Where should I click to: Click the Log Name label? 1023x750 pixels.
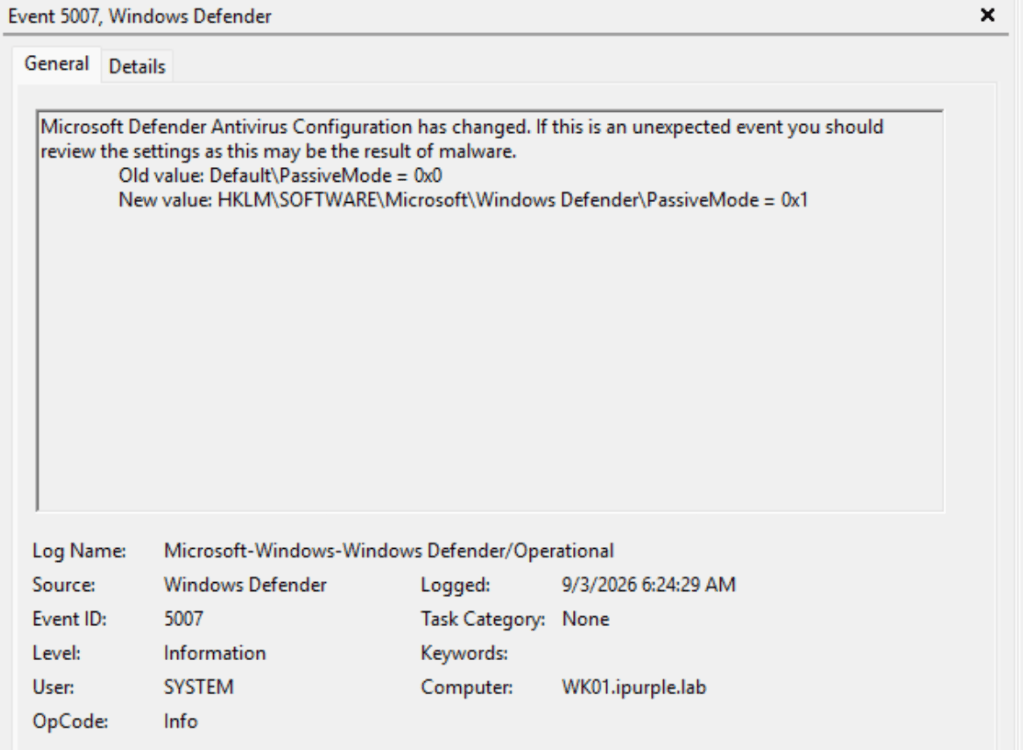79,550
